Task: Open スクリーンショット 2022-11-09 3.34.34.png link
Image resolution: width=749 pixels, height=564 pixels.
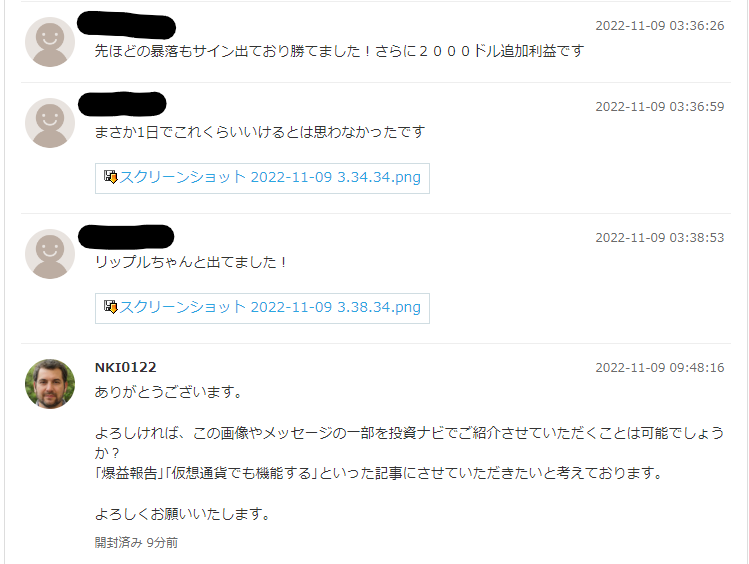Action: coord(270,177)
